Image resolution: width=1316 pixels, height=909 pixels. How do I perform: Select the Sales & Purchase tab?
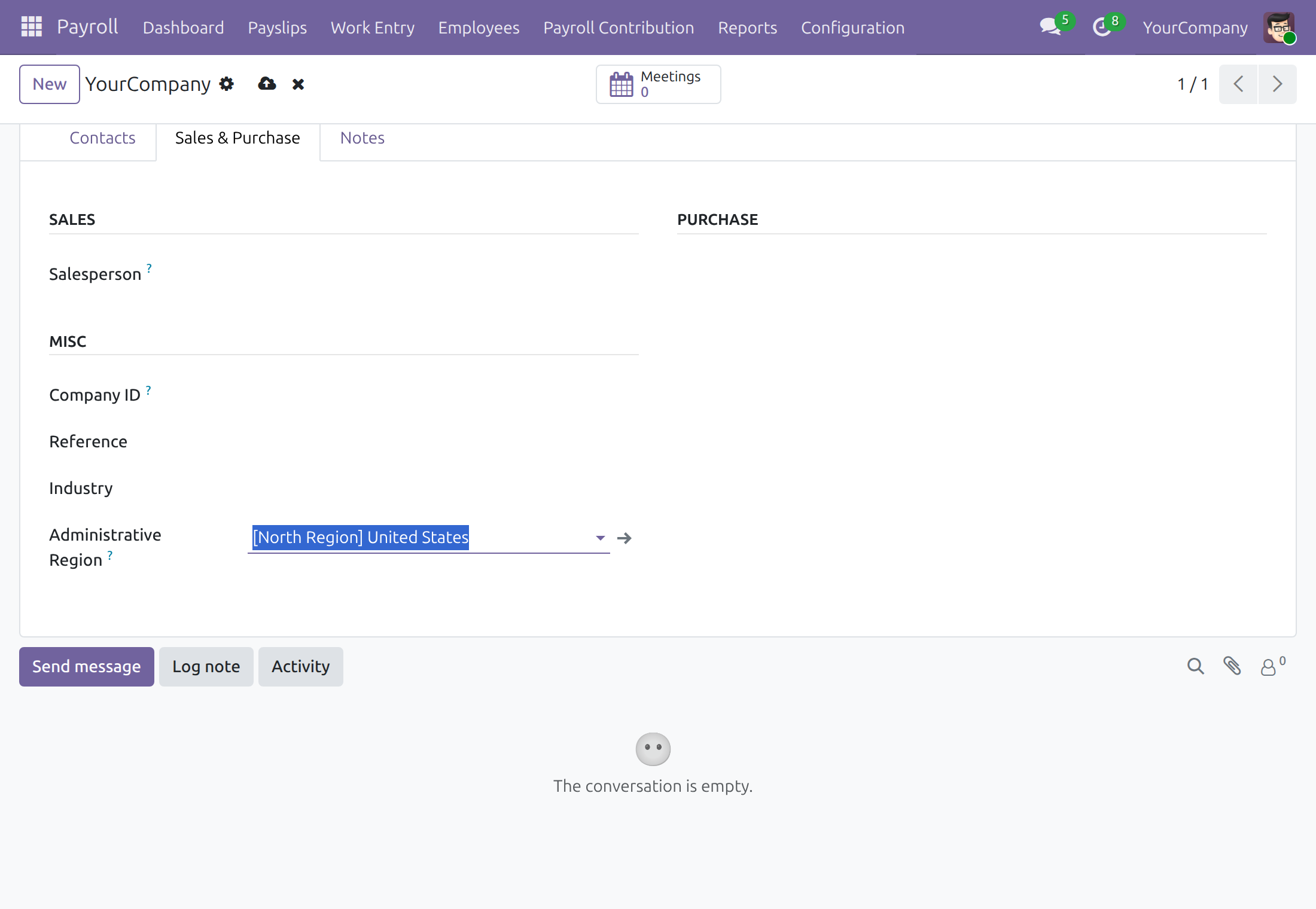point(237,138)
